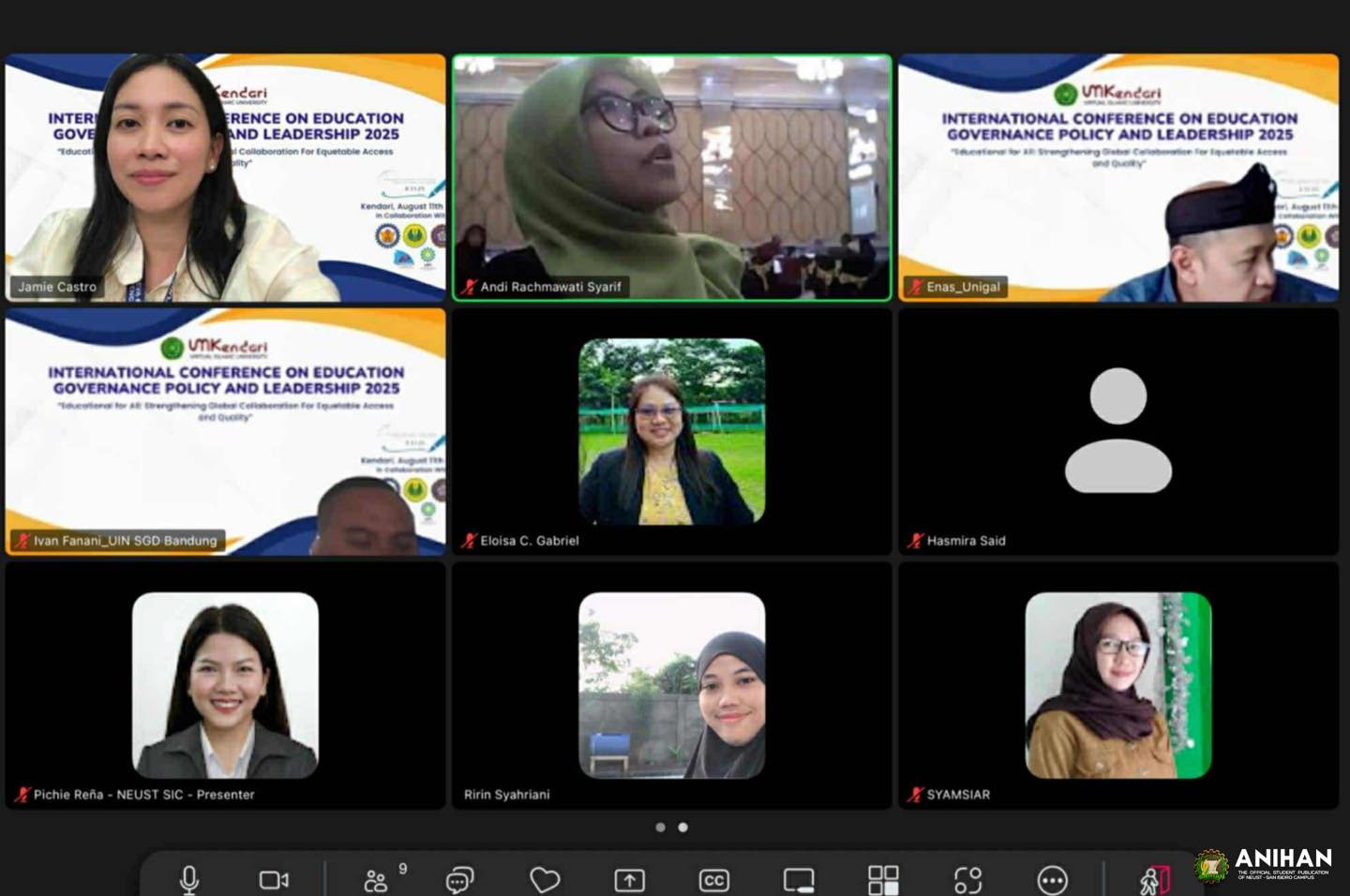This screenshot has height=896, width=1350.
Task: Click the Pichie Reña presenter name label
Action: coord(143,794)
